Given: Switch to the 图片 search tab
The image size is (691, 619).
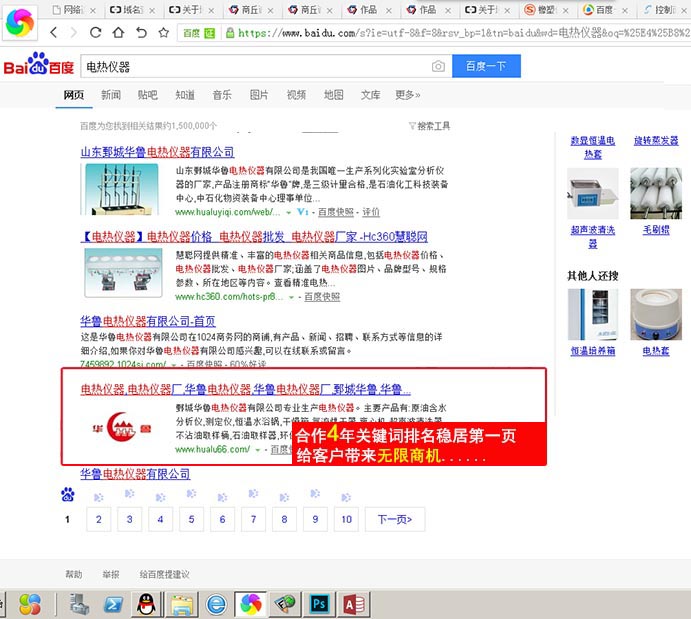Looking at the screenshot, I should (259, 95).
